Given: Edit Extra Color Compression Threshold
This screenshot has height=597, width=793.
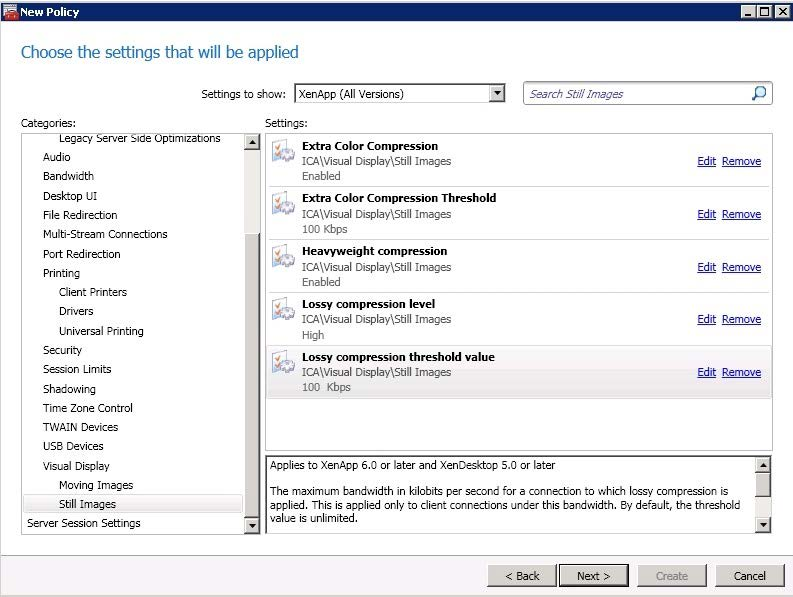Looking at the screenshot, I should [x=706, y=215].
